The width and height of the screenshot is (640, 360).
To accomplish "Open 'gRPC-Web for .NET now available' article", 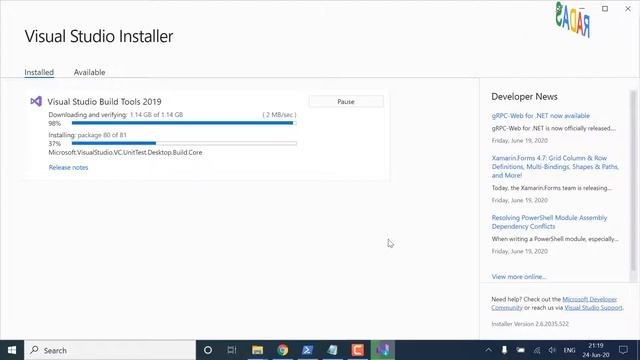I will (540, 116).
